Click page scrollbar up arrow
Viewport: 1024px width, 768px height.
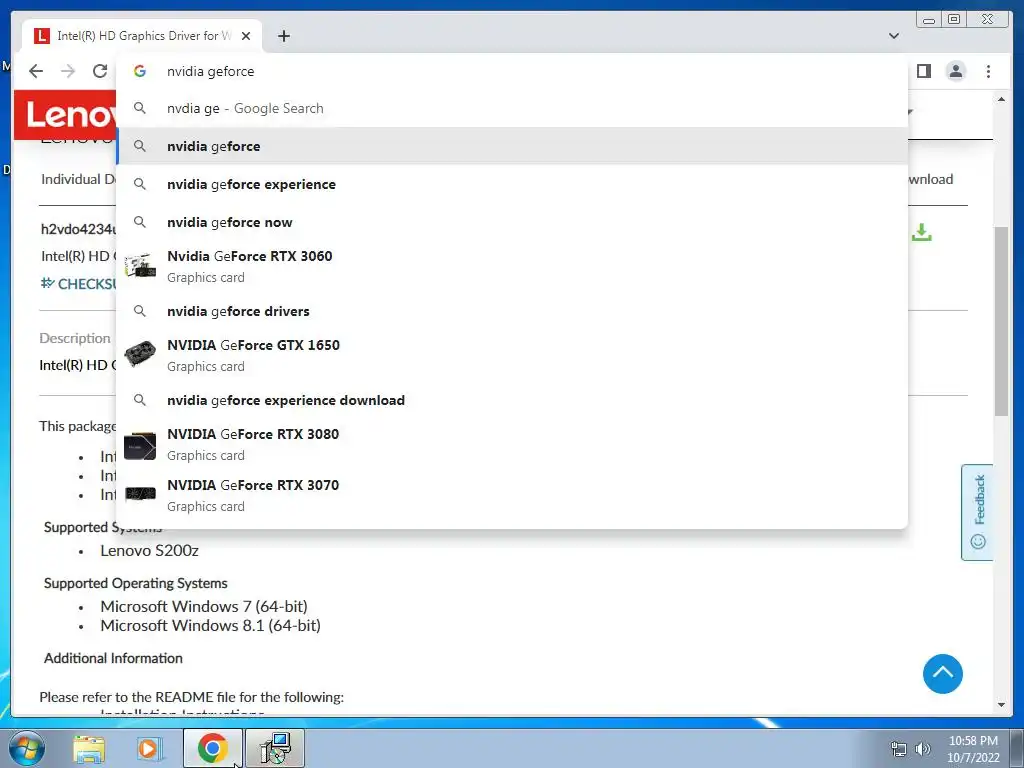[x=1001, y=99]
